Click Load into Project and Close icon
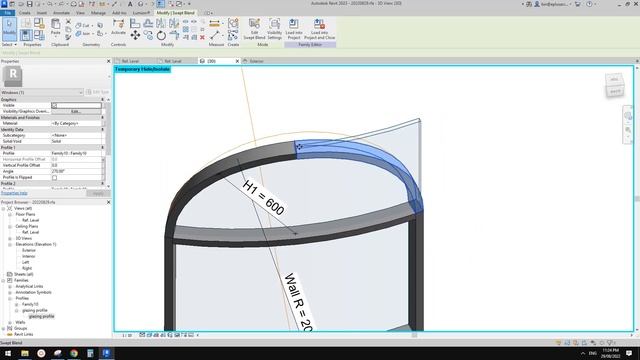 pos(319,29)
